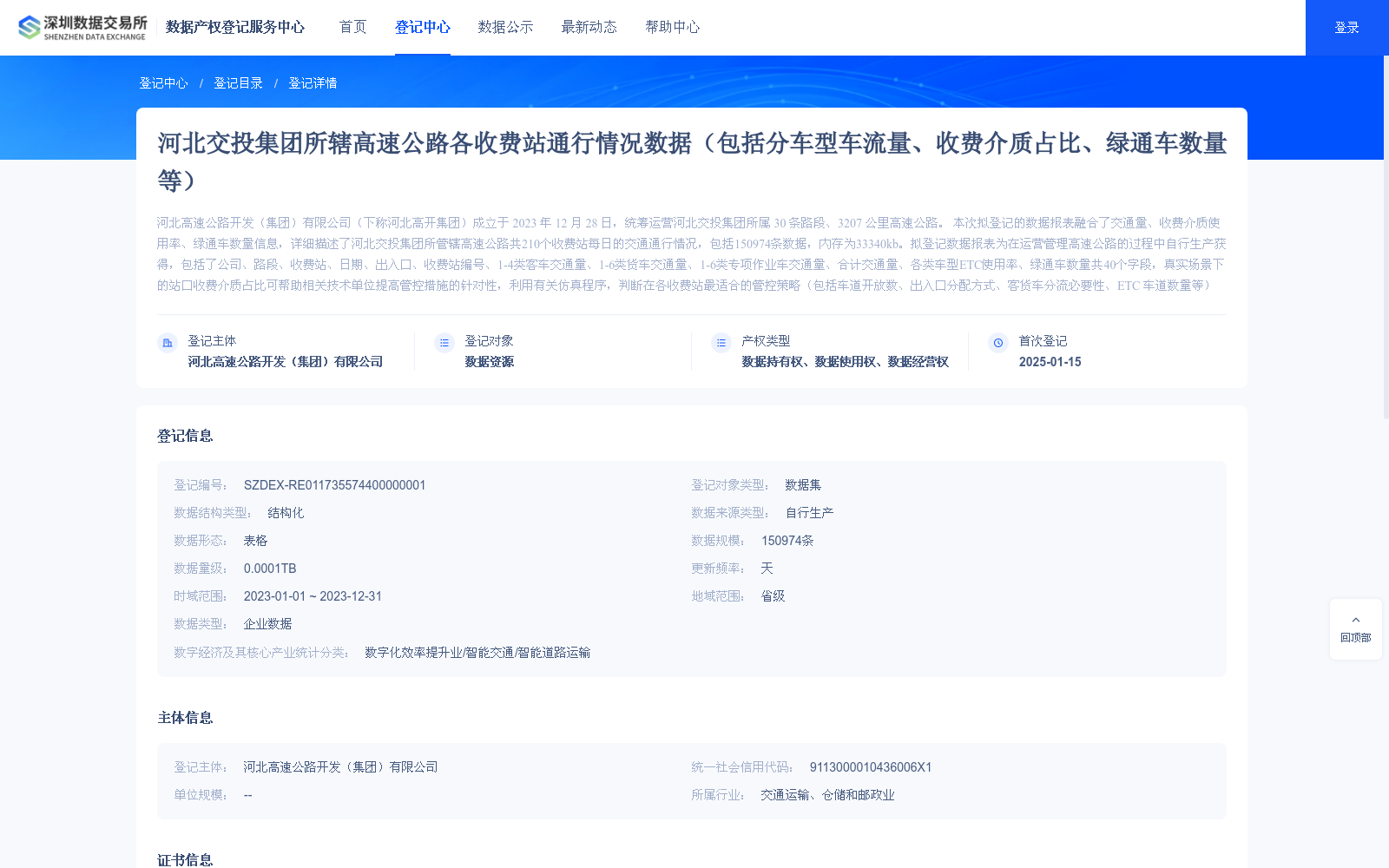Click the page vertical scrollbar
This screenshot has height=868, width=1389.
pos(1386,238)
